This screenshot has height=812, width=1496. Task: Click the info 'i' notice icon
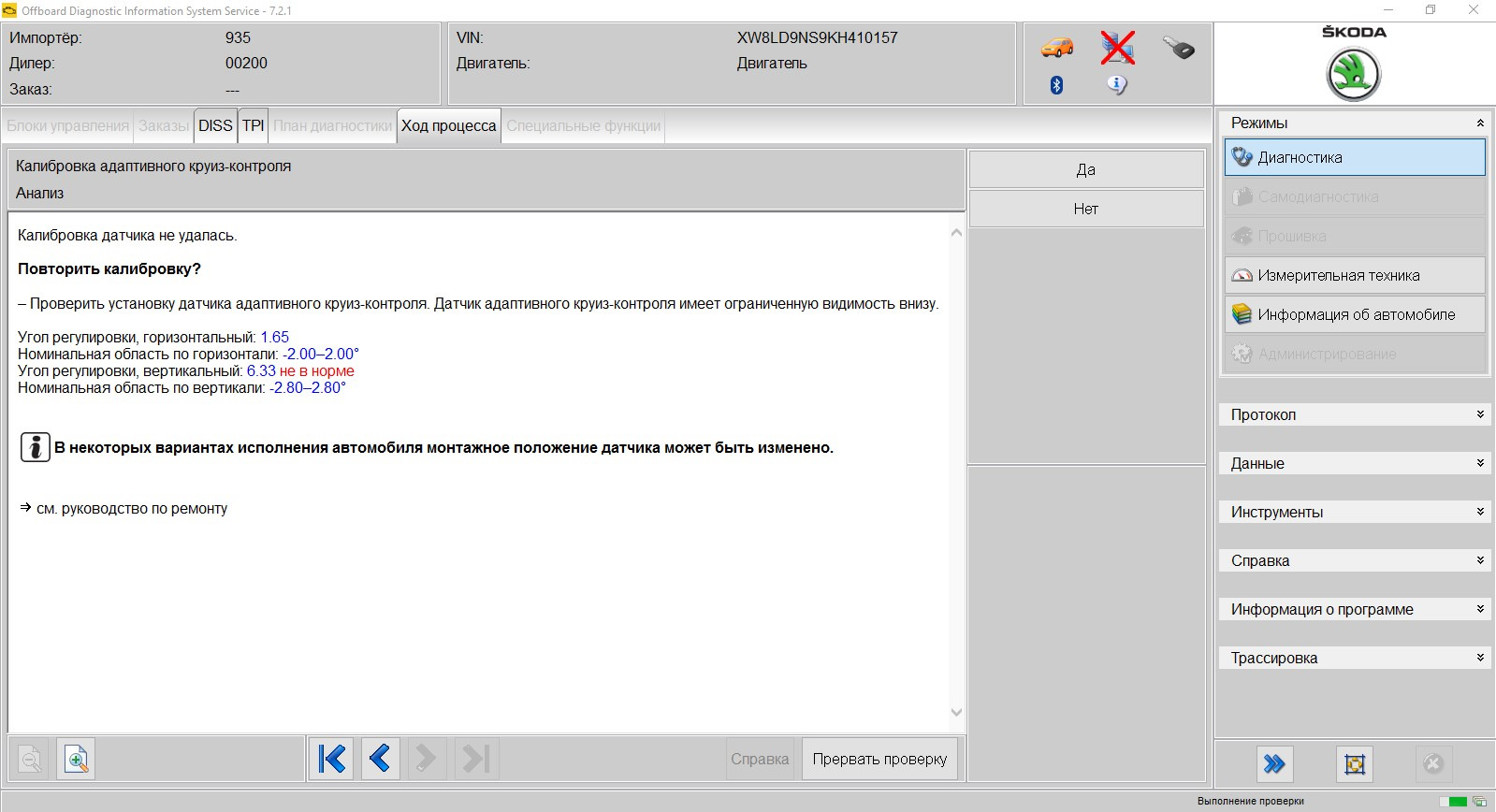pyautogui.click(x=35, y=447)
